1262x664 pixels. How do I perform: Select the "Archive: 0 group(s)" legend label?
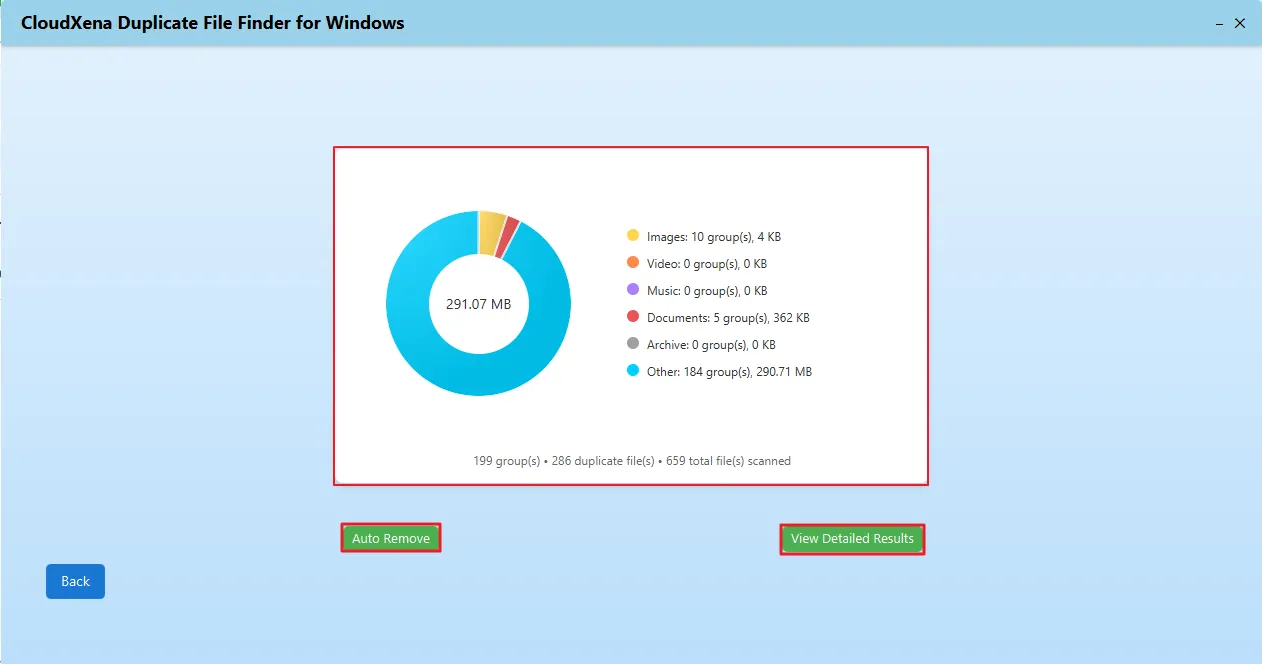coord(710,345)
